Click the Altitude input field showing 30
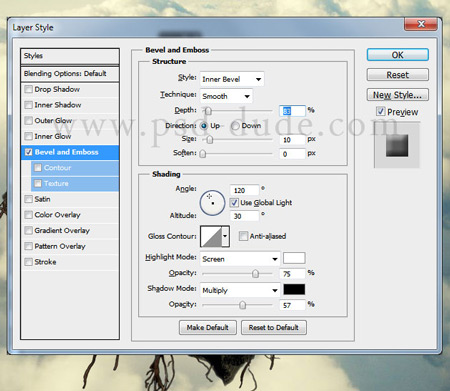450x391 pixels. (245, 216)
